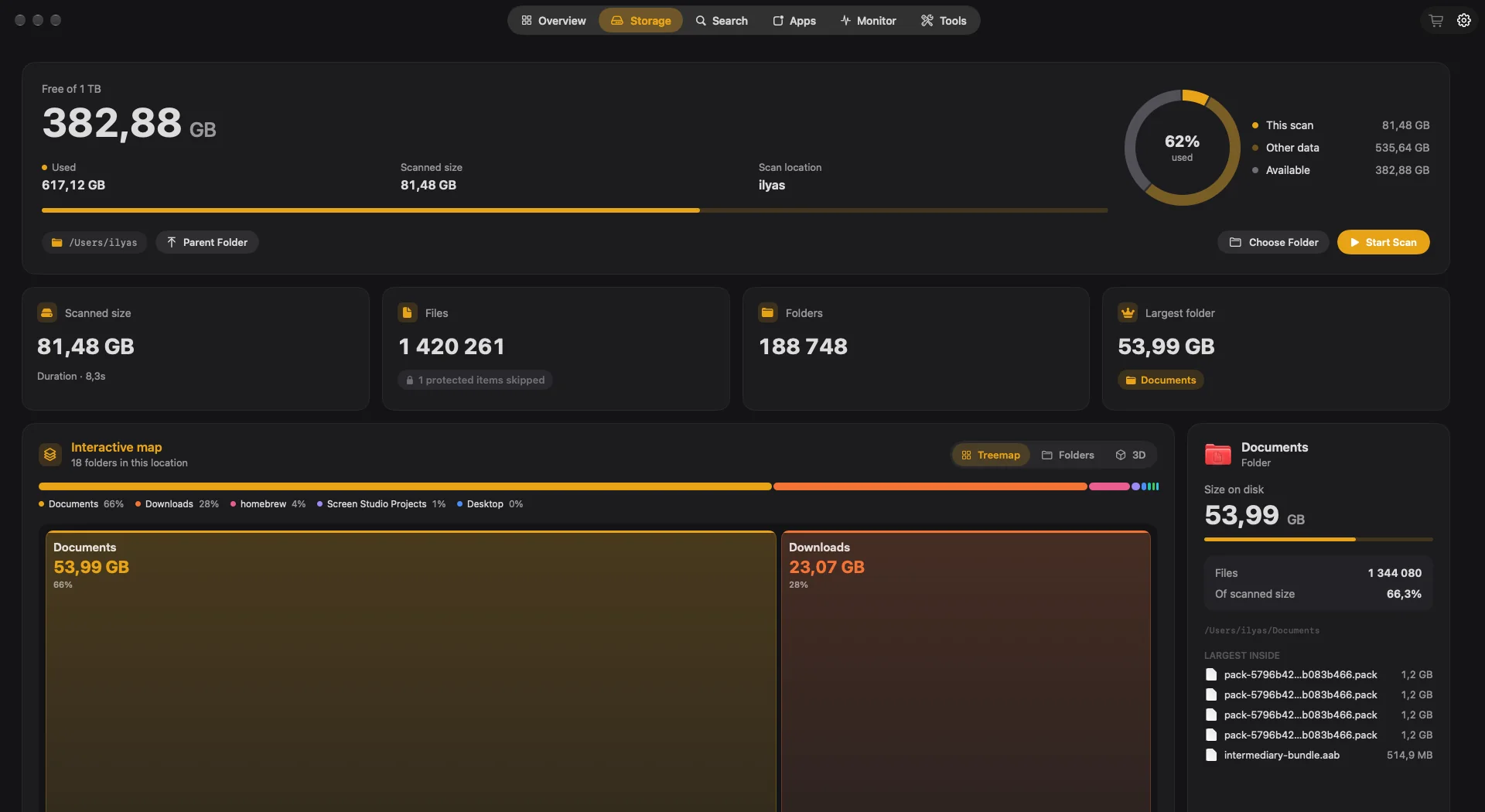Select the Treemap view
The width and height of the screenshot is (1485, 812).
991,455
